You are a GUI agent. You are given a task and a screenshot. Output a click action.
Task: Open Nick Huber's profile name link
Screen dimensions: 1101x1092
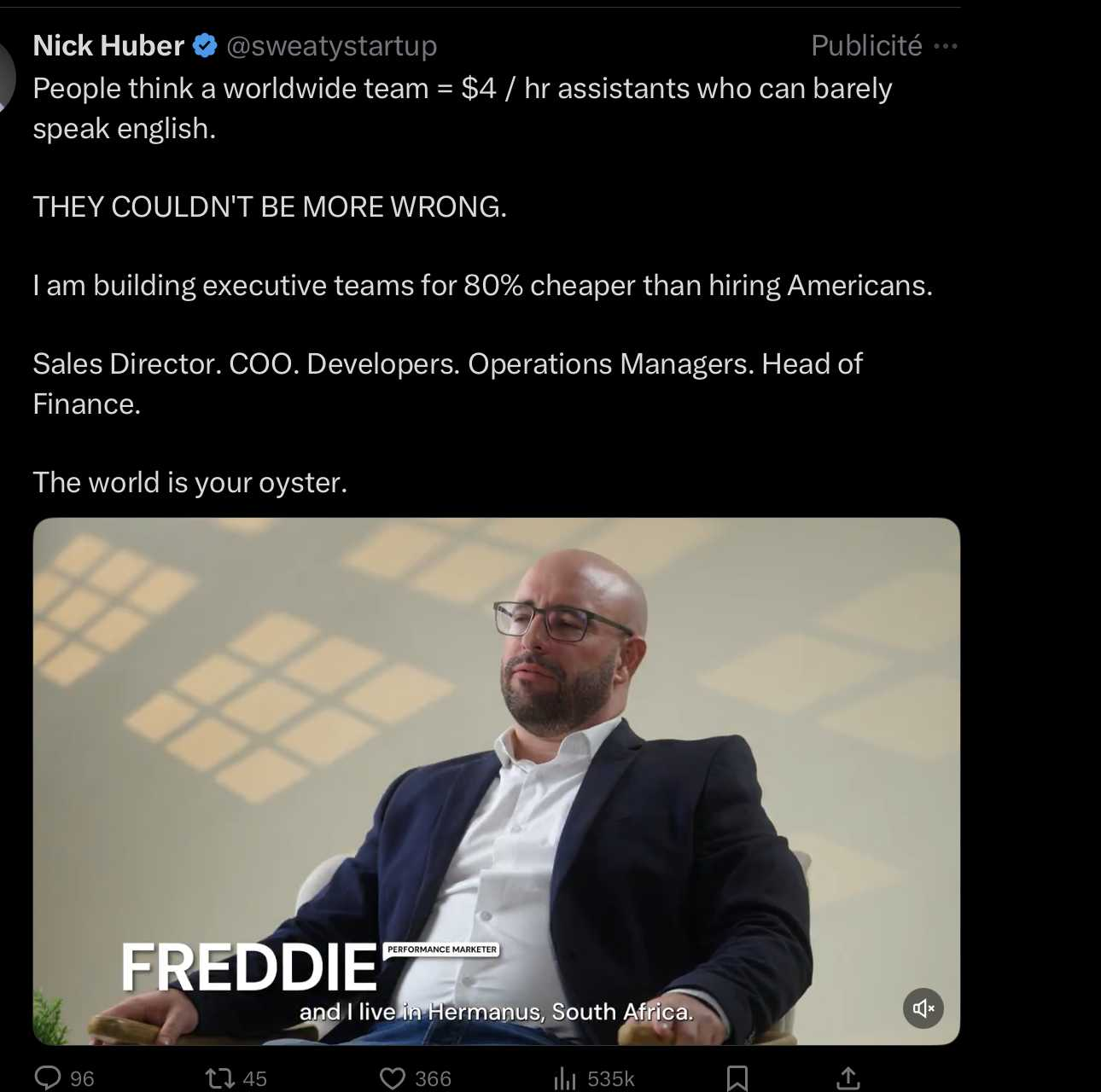pos(108,45)
